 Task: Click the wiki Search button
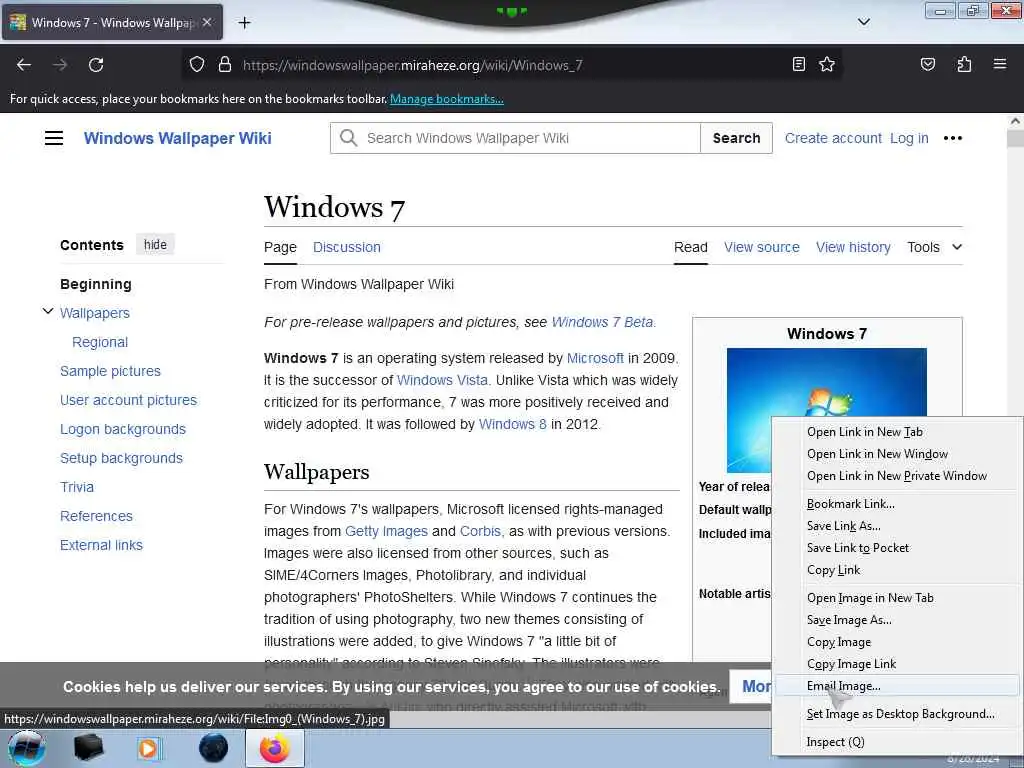tap(736, 138)
